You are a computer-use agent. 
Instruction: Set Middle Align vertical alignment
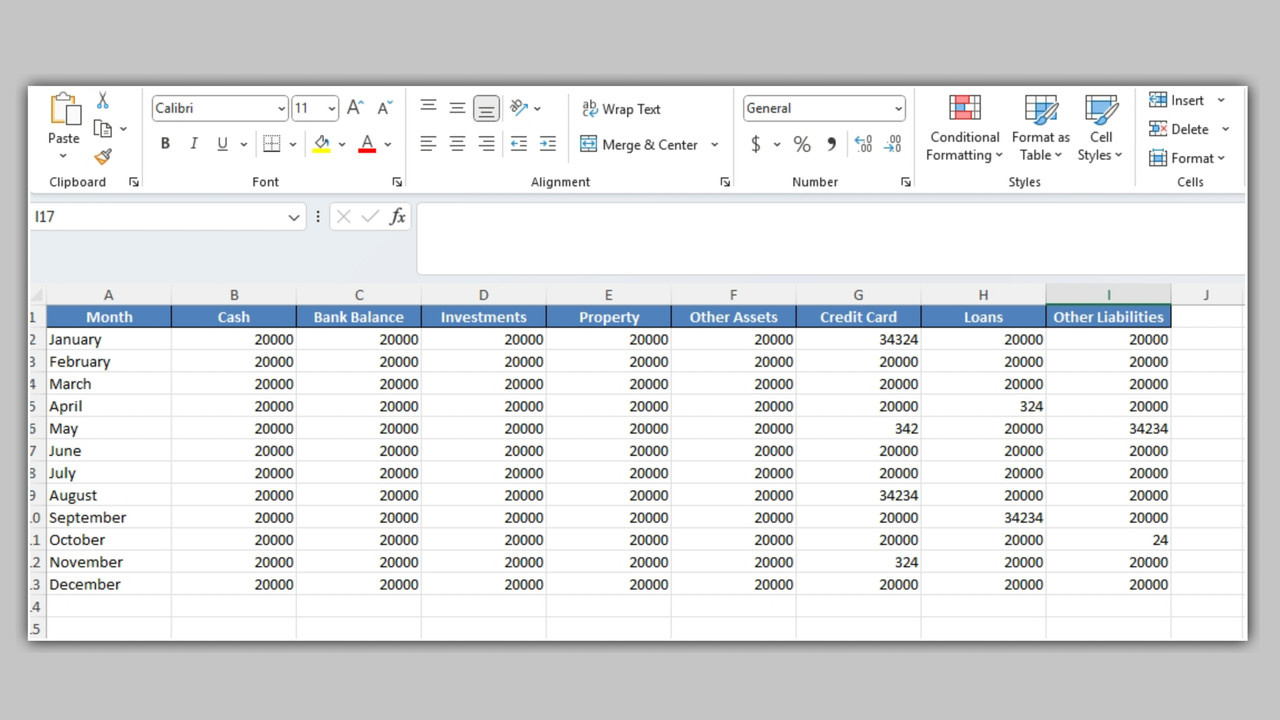pos(457,107)
